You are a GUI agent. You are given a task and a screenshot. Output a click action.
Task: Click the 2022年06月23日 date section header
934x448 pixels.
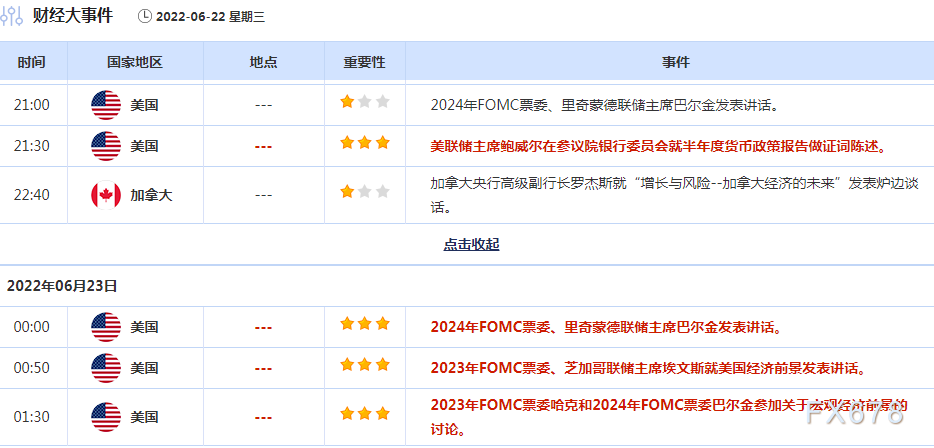(x=62, y=286)
